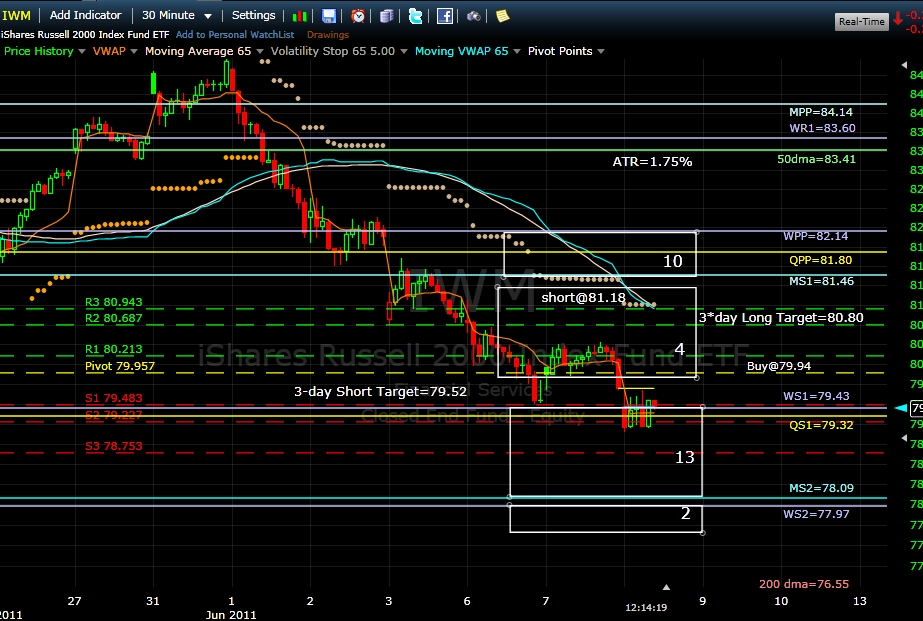Grab the bottom-right handle of box 2

(x=703, y=533)
